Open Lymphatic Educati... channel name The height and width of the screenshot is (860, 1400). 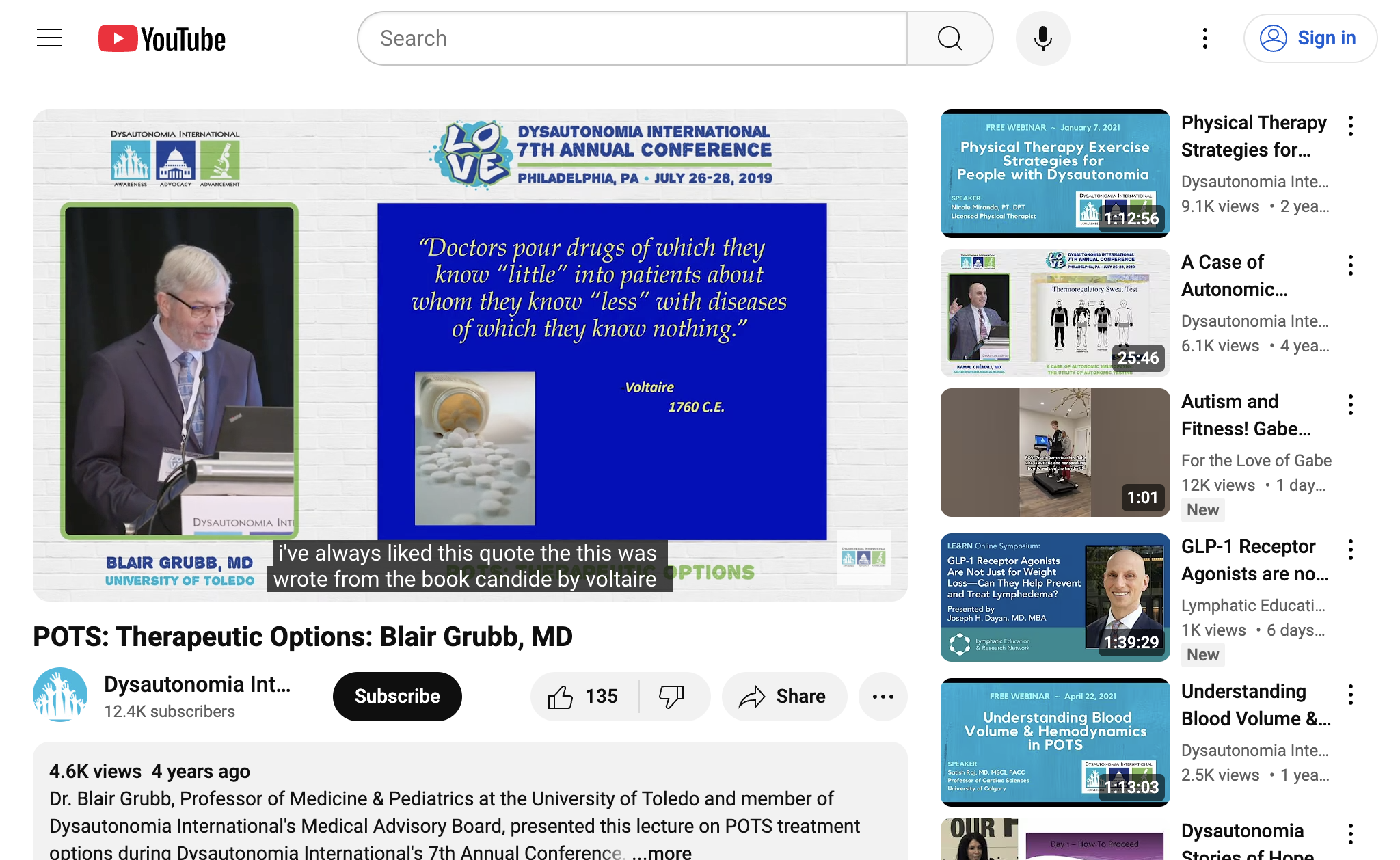click(x=1253, y=606)
